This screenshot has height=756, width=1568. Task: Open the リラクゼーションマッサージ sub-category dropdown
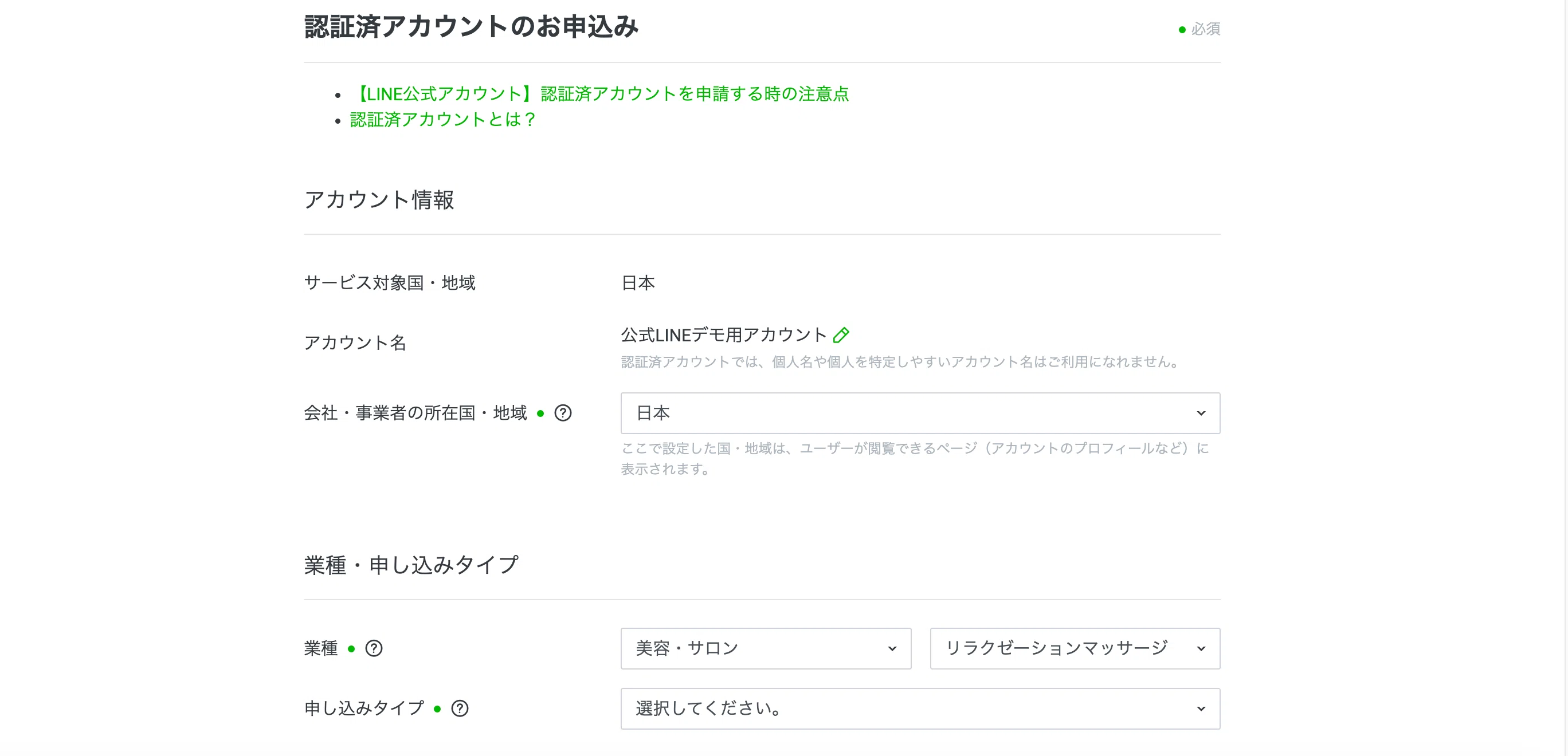(1075, 649)
